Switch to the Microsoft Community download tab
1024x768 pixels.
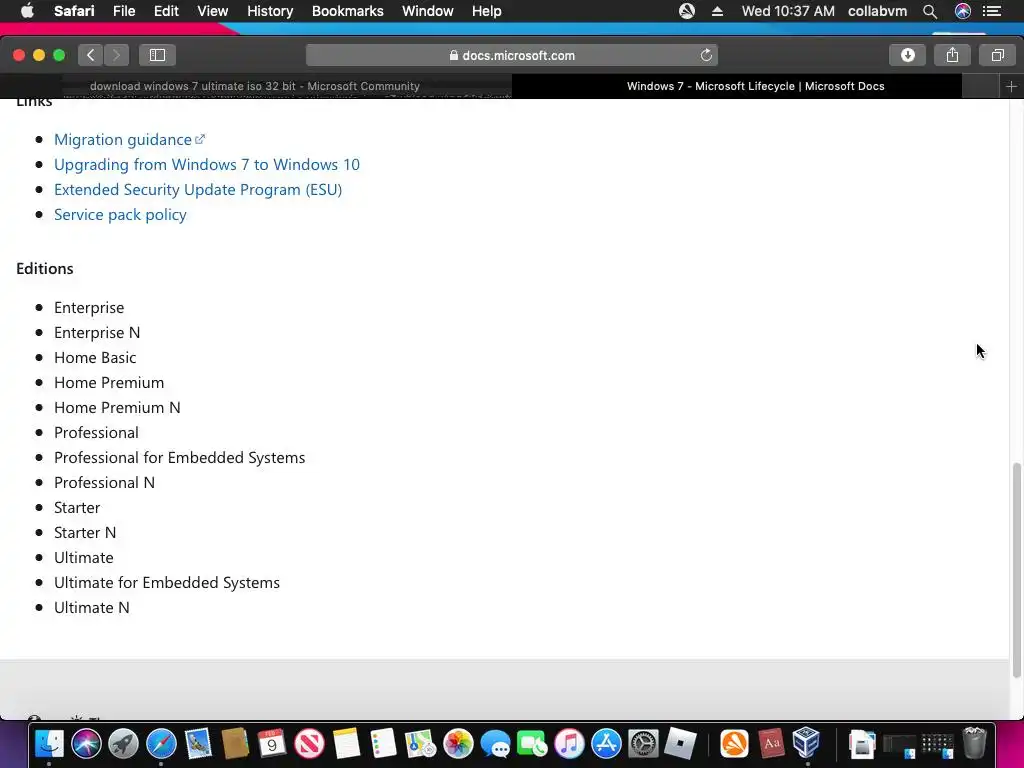tap(255, 86)
